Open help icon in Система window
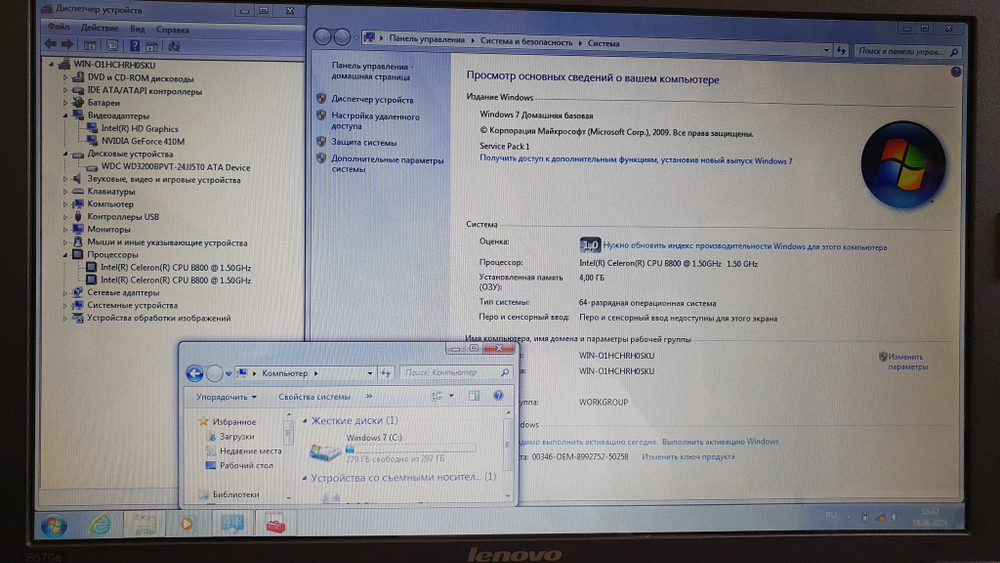 point(955,72)
